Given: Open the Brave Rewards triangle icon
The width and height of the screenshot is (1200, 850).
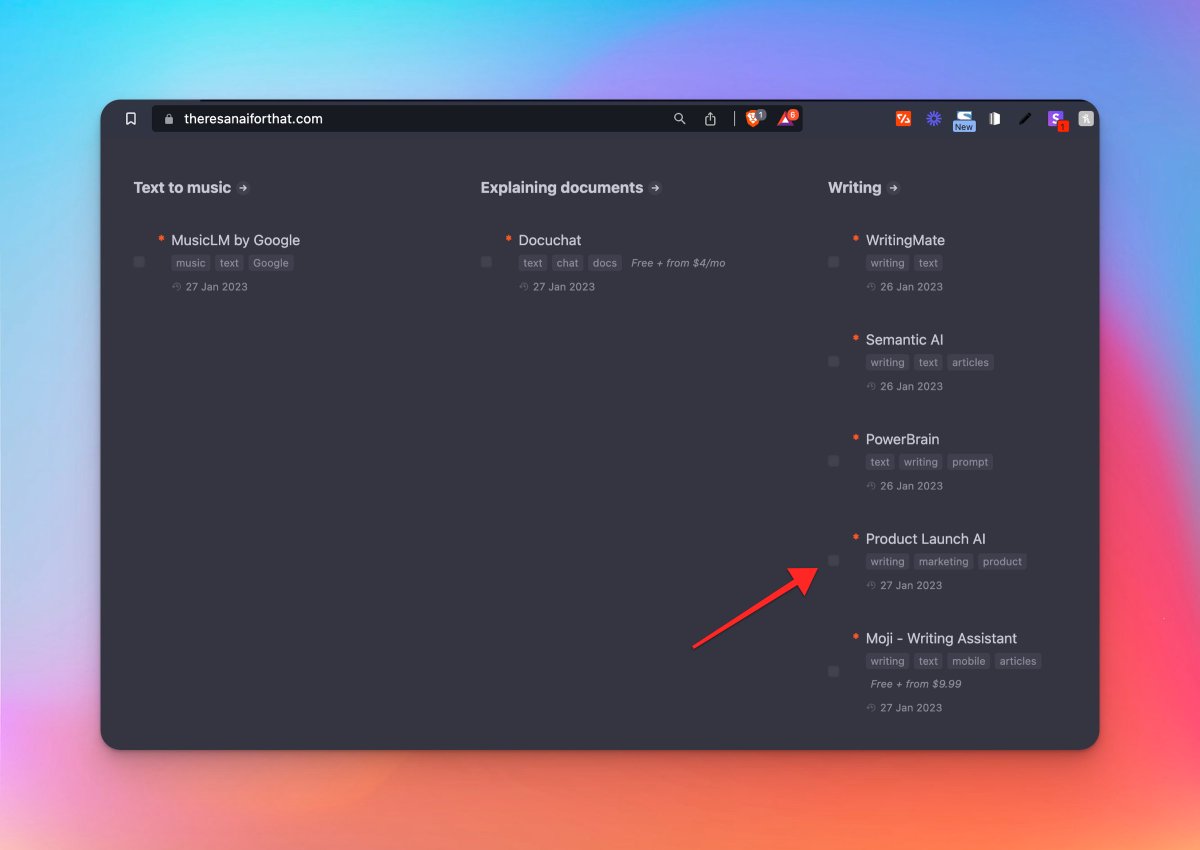Looking at the screenshot, I should pyautogui.click(x=787, y=119).
